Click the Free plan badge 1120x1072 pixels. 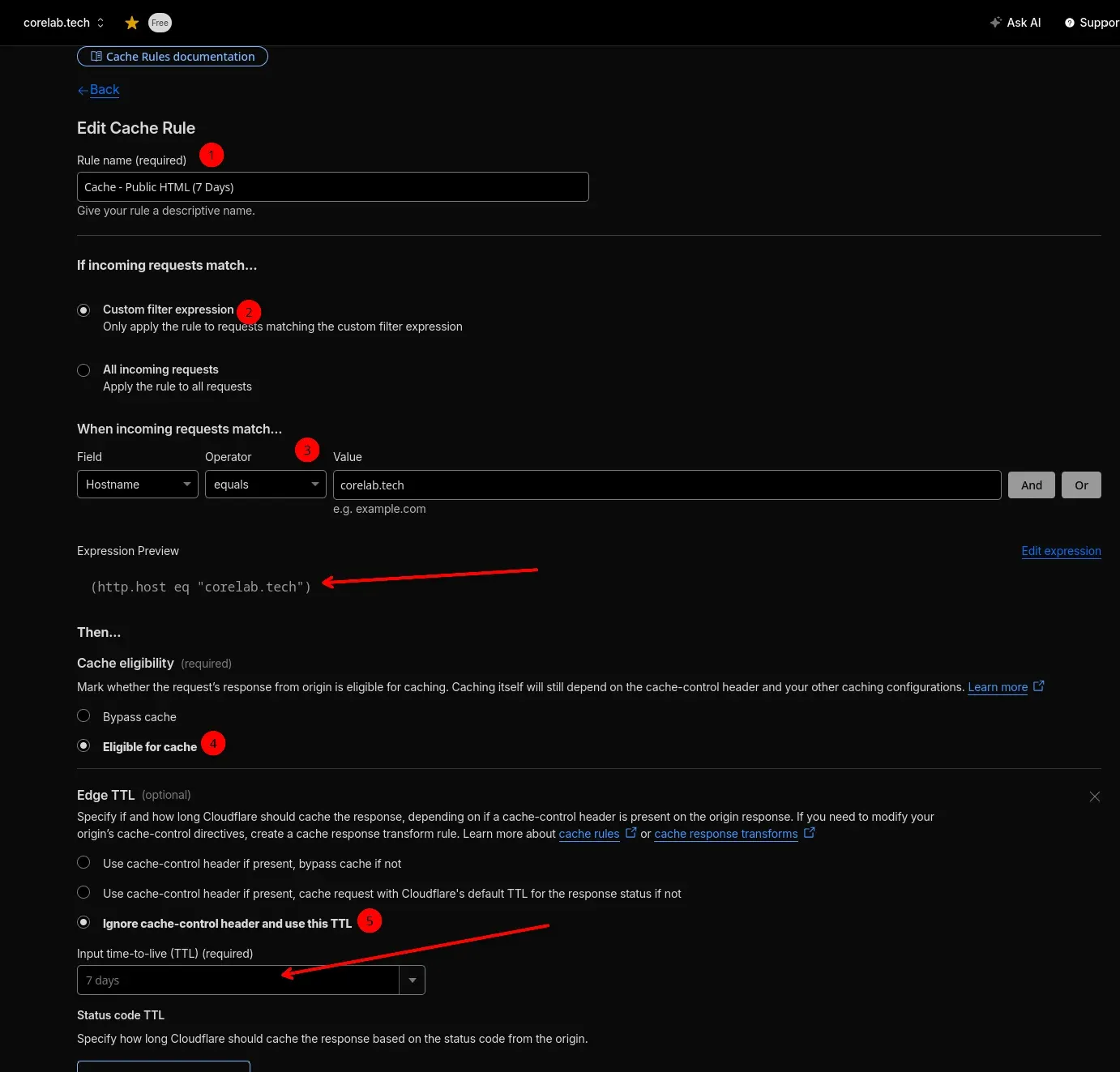click(160, 23)
